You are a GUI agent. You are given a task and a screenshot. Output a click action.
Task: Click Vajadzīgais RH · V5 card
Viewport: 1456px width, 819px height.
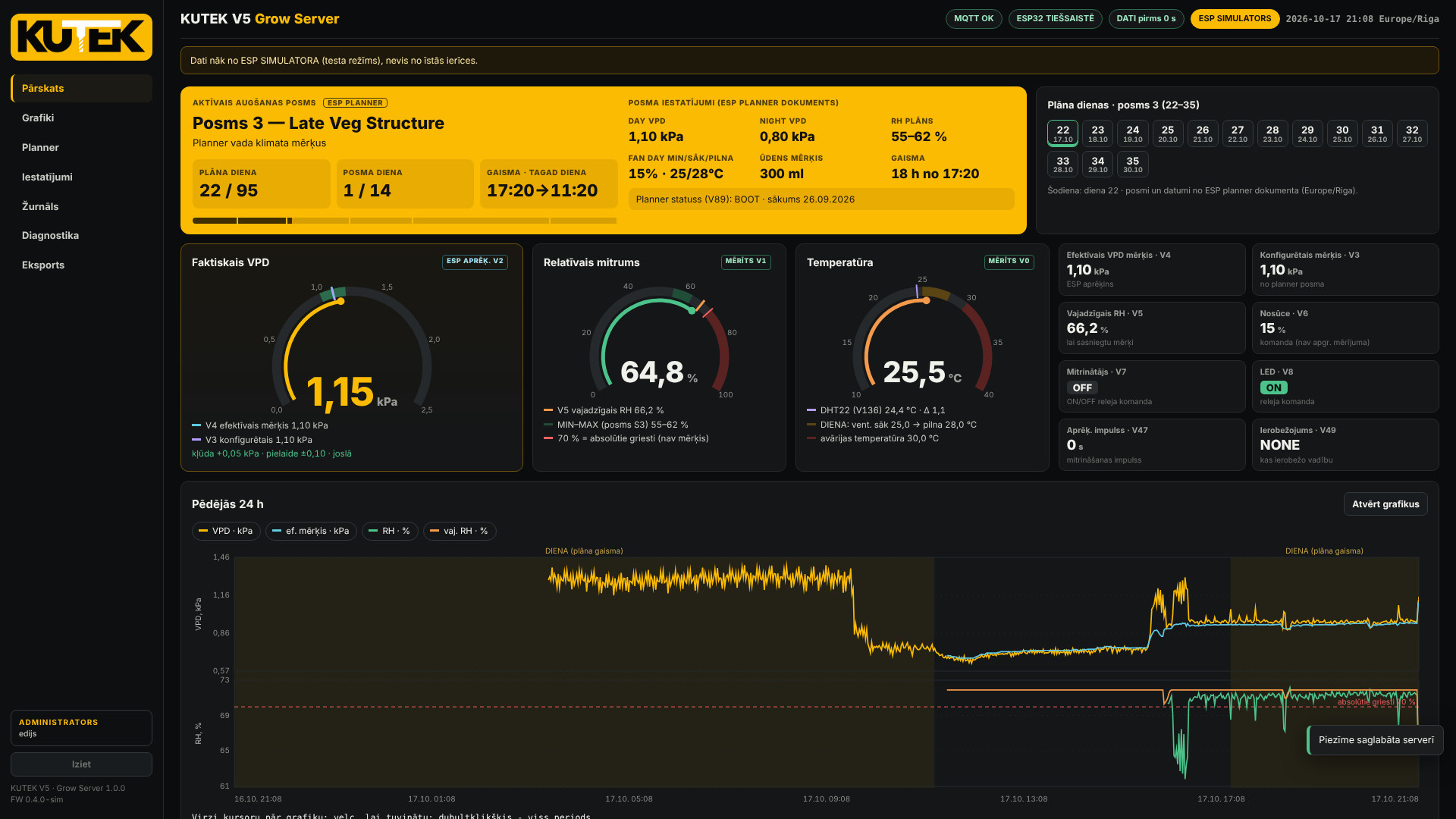(1151, 328)
